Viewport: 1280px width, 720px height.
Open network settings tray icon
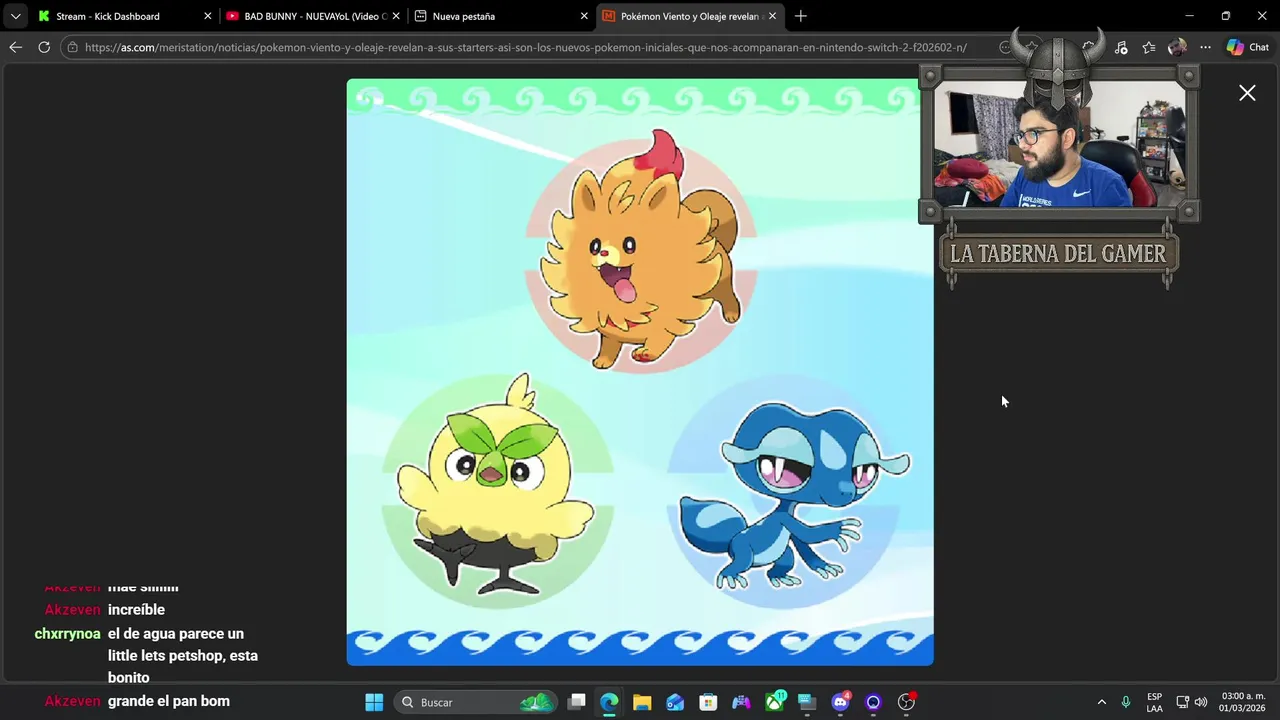1182,702
